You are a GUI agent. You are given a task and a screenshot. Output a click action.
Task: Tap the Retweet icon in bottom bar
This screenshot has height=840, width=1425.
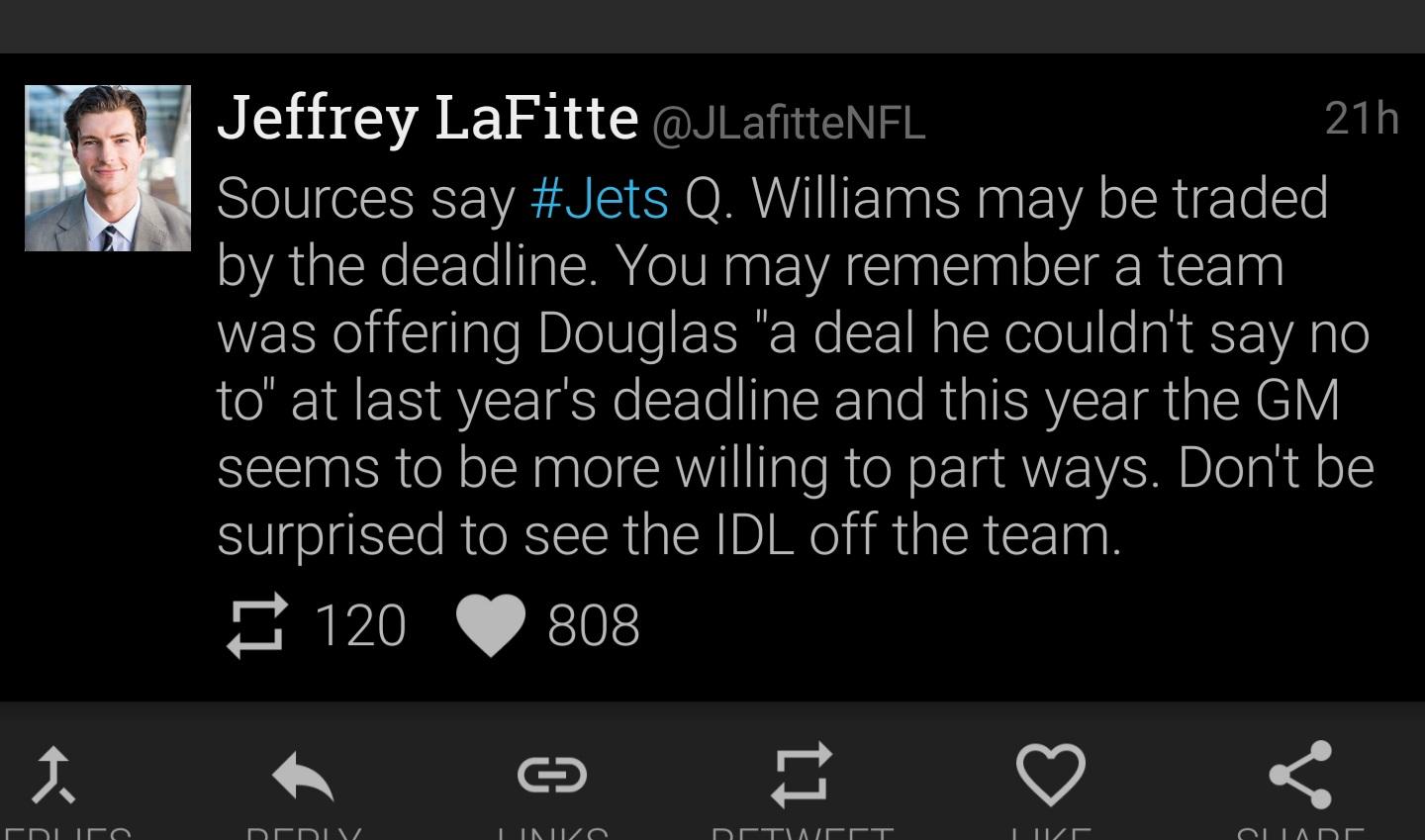[802, 774]
